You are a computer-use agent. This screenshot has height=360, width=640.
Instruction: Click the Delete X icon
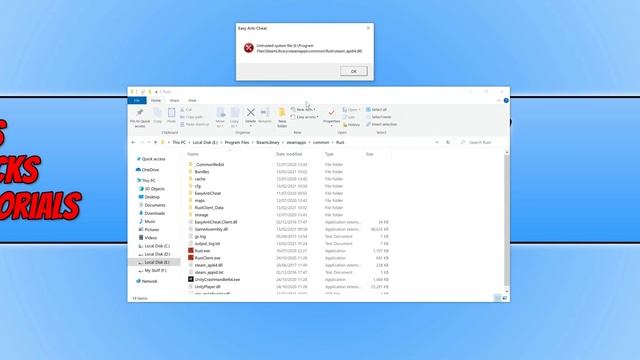pyautogui.click(x=251, y=112)
